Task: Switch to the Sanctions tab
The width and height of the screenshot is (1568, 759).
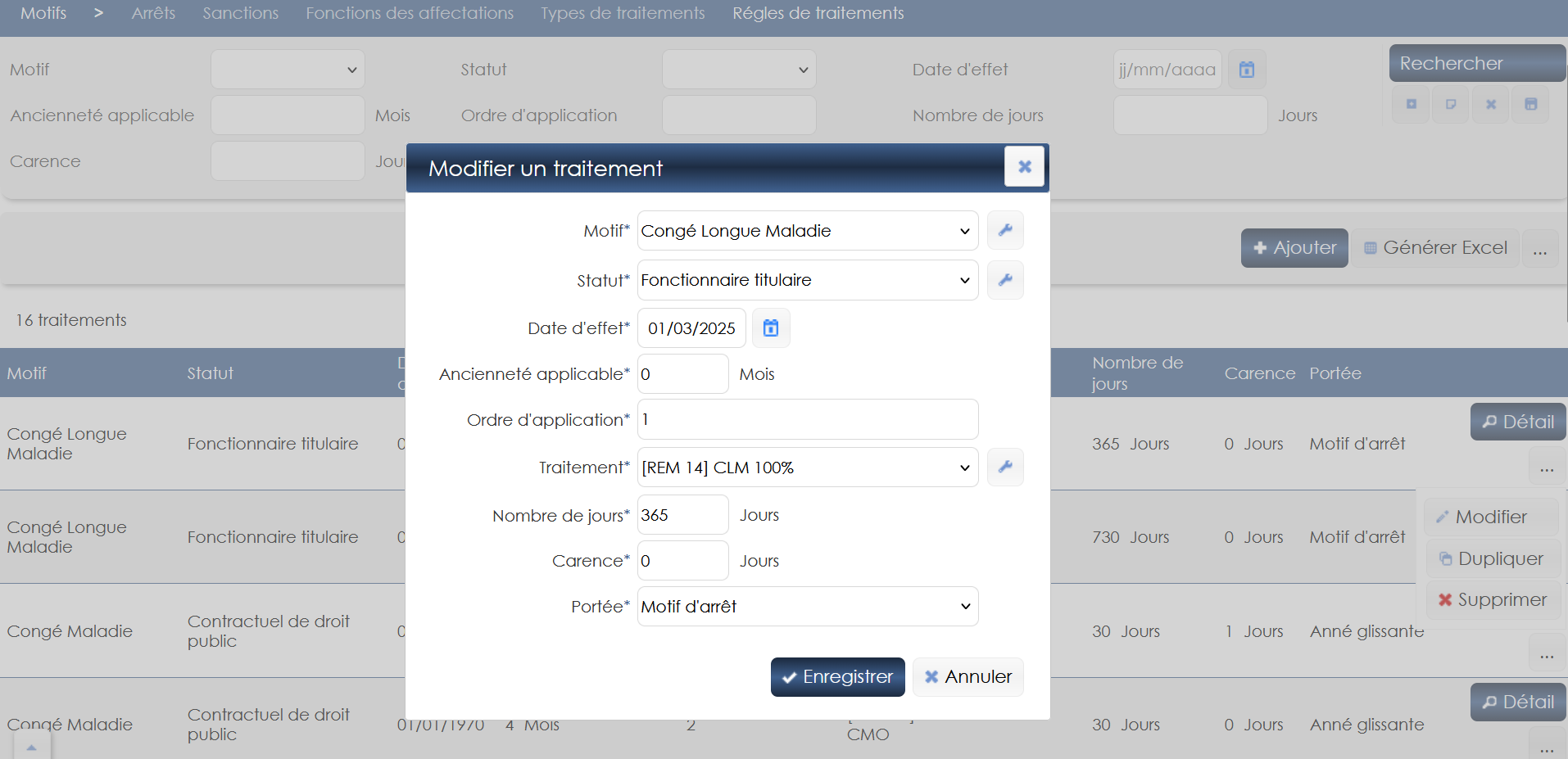Action: [240, 13]
